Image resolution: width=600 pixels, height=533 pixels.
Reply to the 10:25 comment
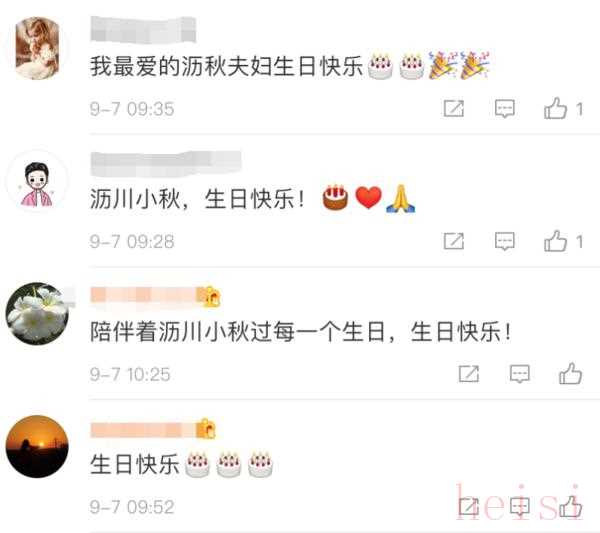click(520, 374)
